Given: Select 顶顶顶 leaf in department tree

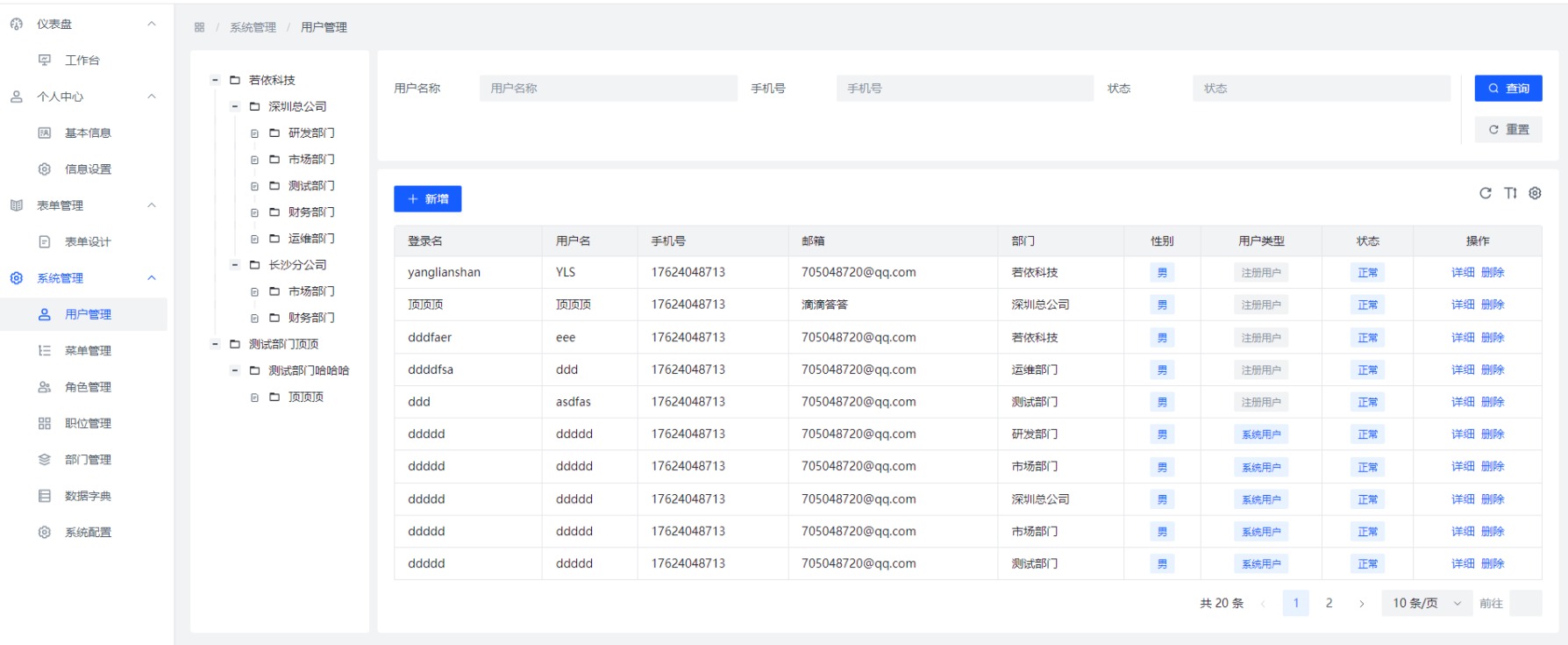Looking at the screenshot, I should click(306, 397).
